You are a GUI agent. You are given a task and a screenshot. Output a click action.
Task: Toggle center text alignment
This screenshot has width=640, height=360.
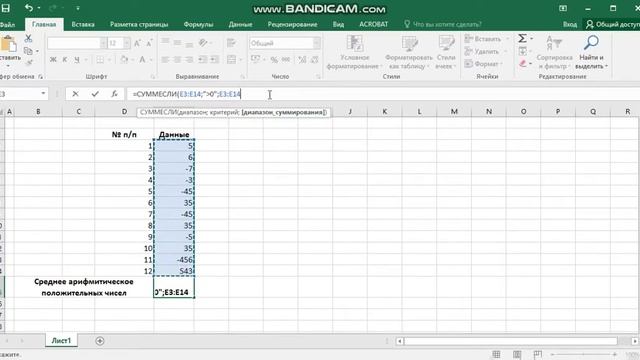[177, 60]
